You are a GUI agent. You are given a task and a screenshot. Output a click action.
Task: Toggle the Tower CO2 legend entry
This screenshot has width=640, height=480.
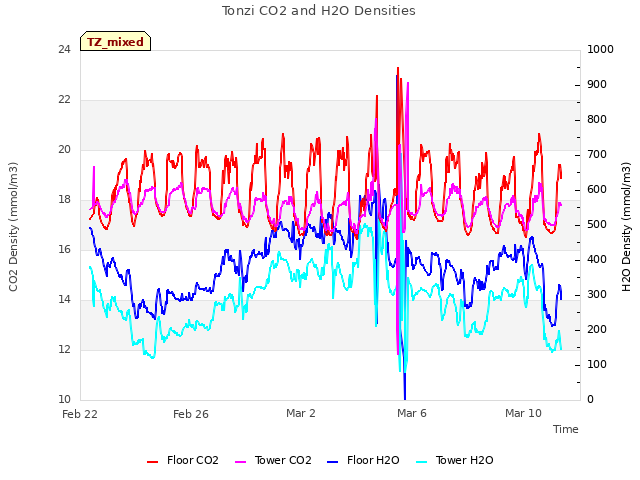[273, 460]
